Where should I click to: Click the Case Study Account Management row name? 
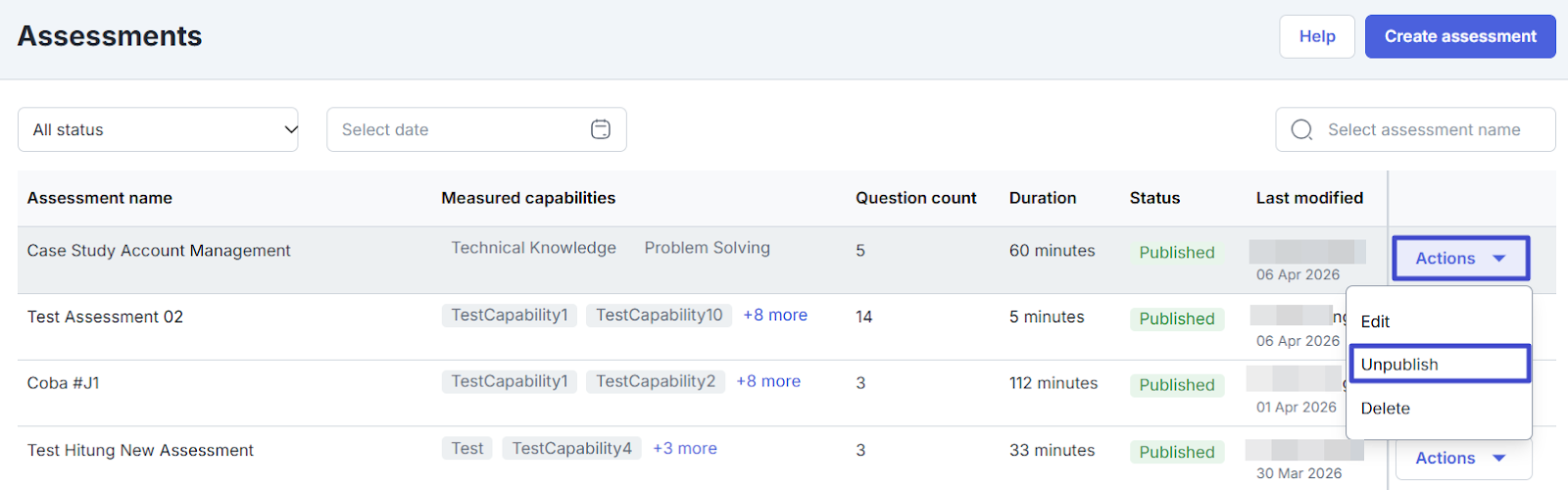[x=159, y=251]
